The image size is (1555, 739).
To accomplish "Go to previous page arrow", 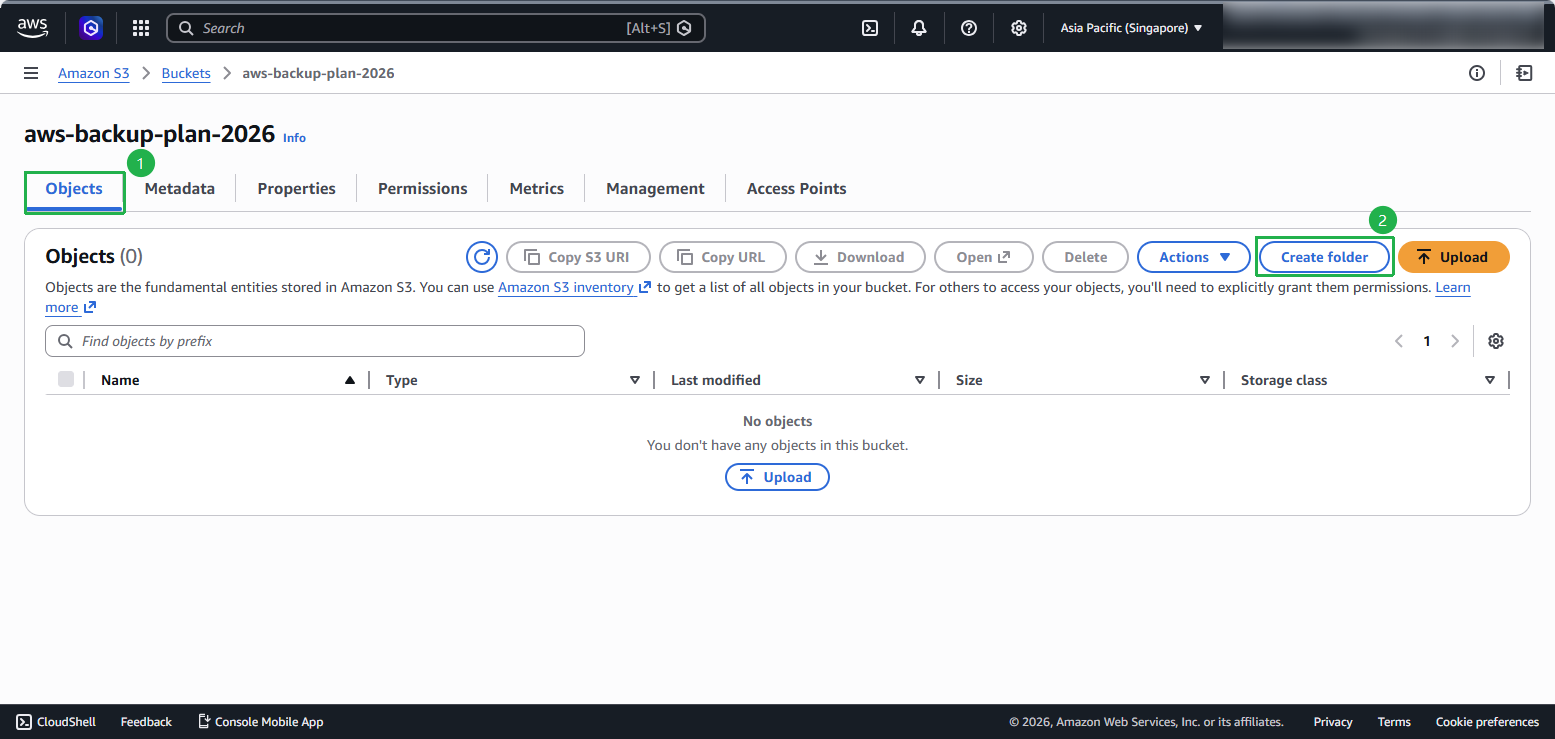I will click(x=1399, y=341).
